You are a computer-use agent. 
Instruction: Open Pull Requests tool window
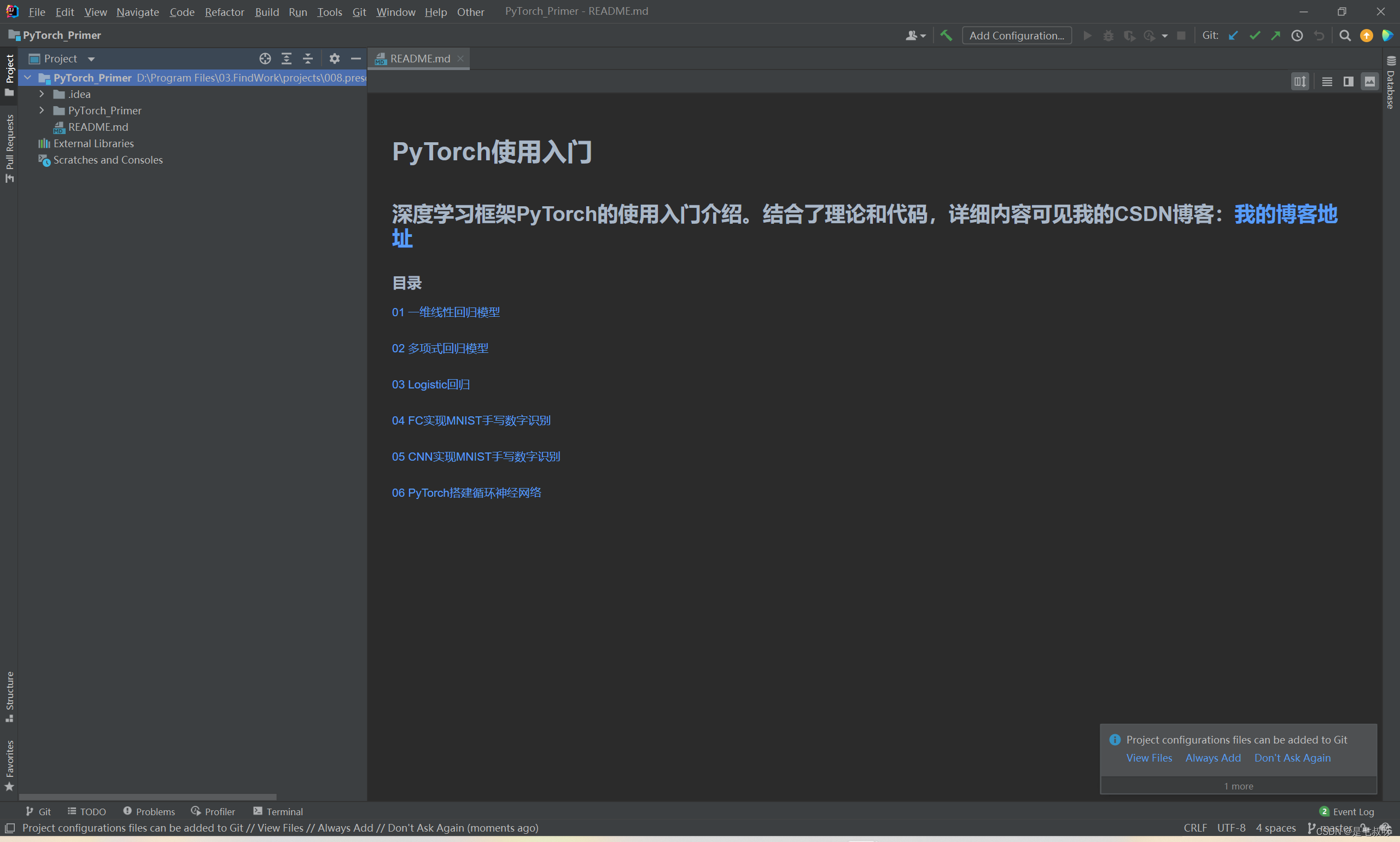(9, 149)
